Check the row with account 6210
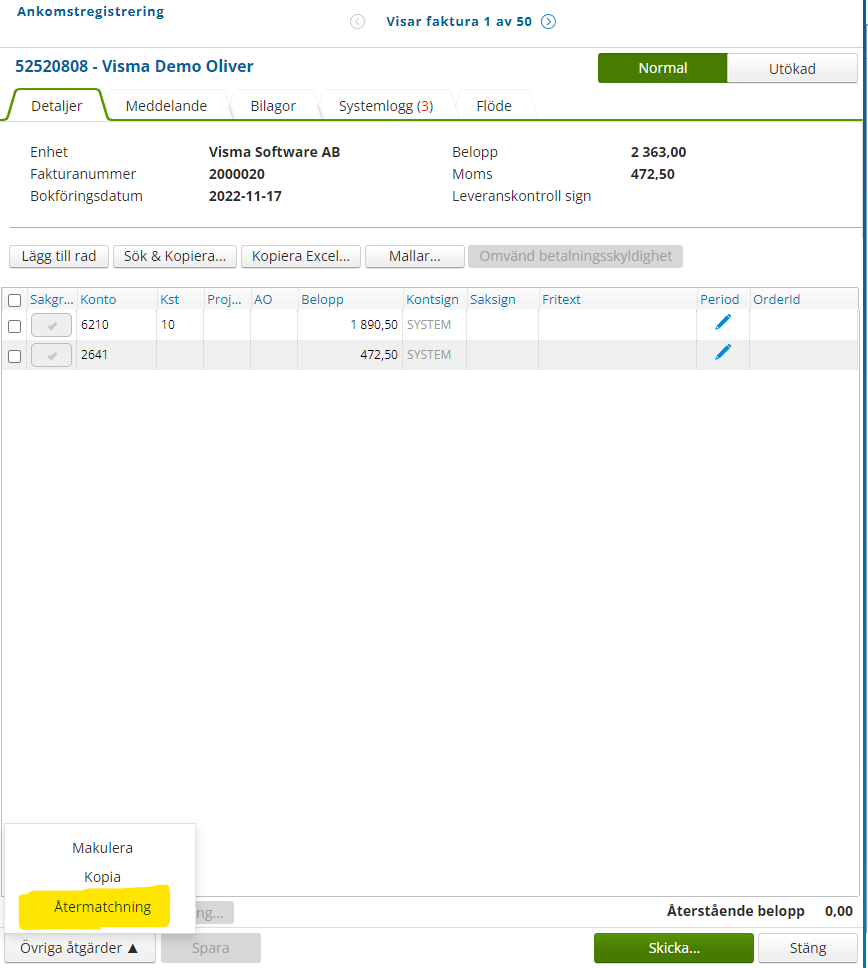This screenshot has width=868, height=968. click(15, 327)
